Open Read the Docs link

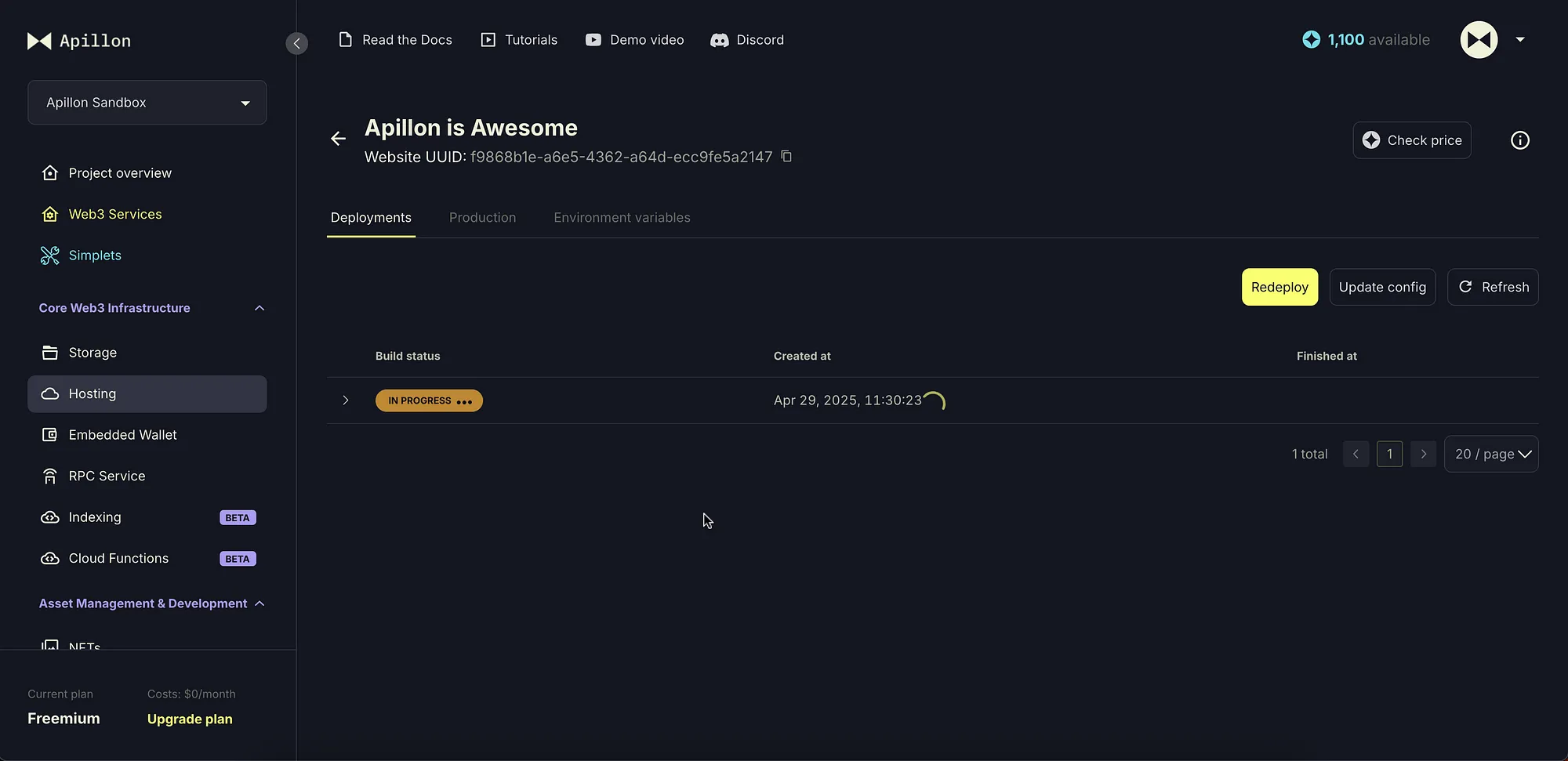(395, 40)
